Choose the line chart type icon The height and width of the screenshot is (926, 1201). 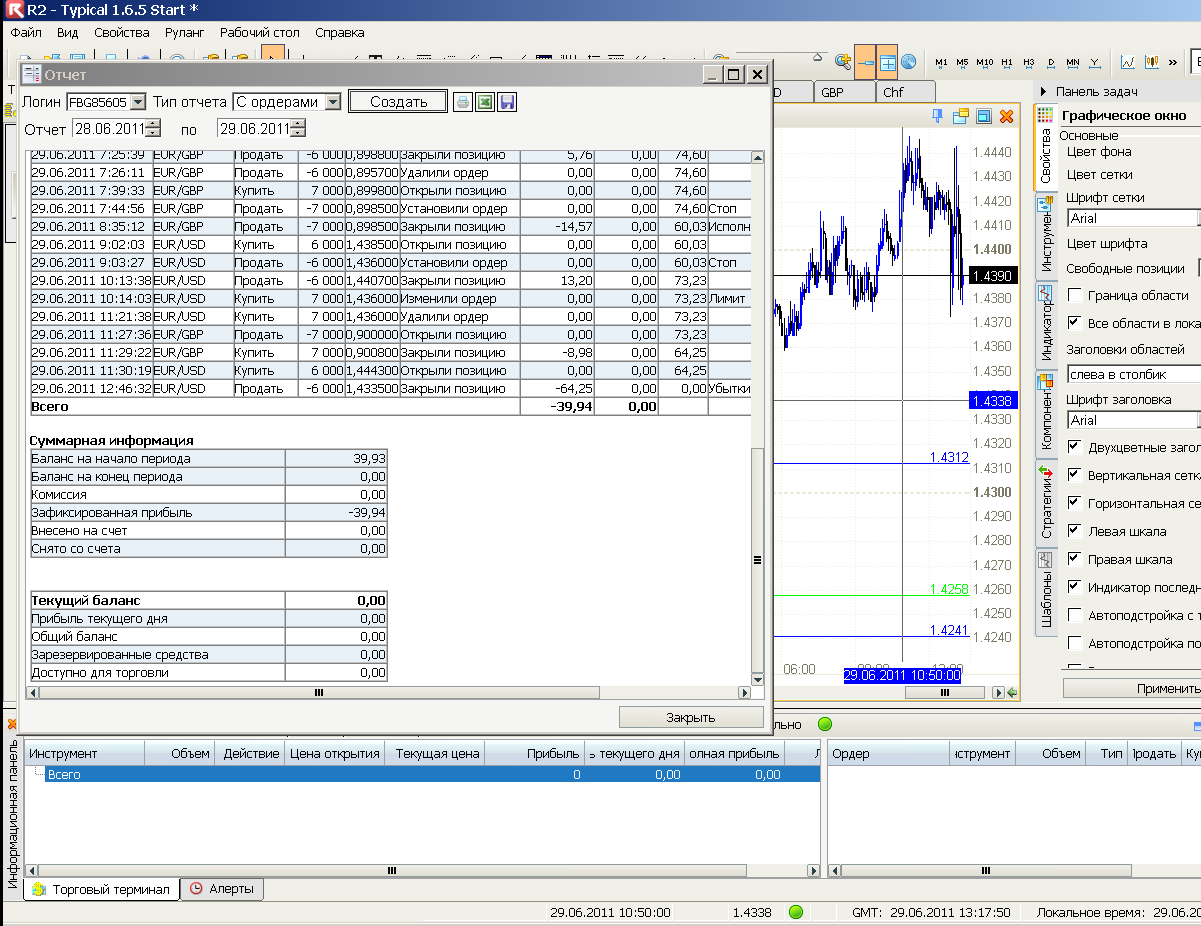point(1127,62)
